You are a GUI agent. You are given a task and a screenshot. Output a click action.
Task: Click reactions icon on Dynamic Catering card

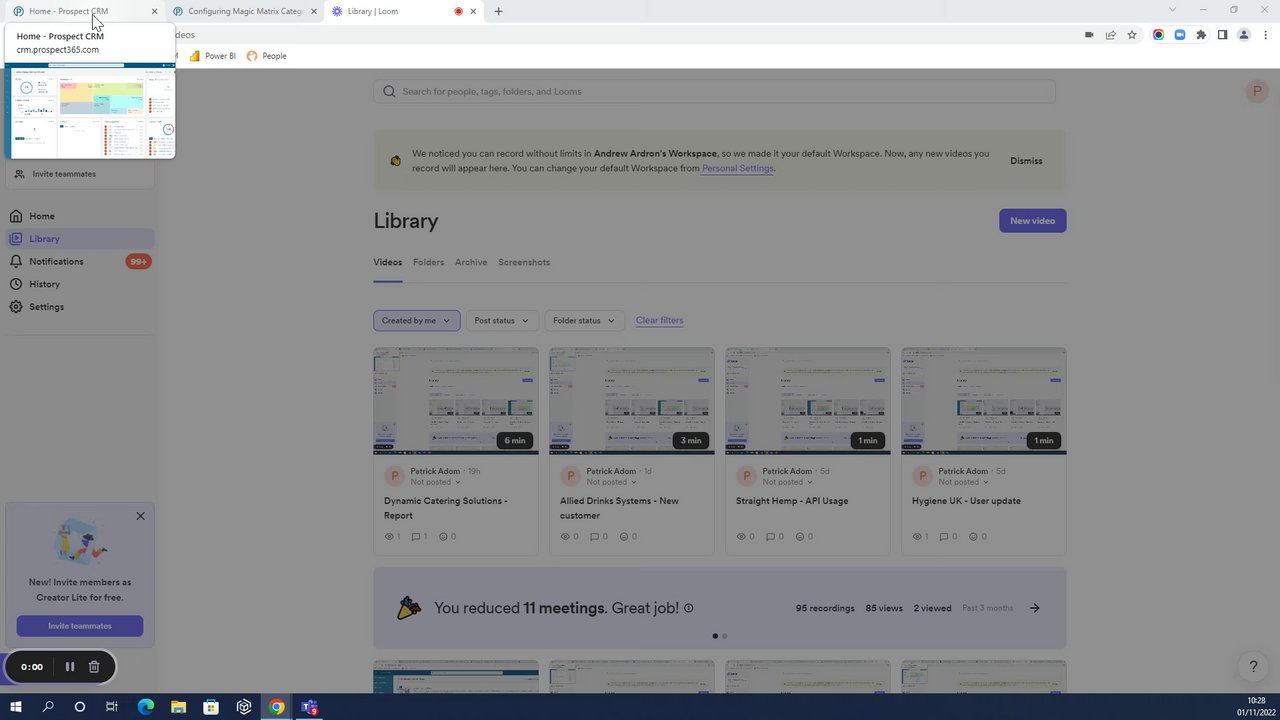[443, 537]
